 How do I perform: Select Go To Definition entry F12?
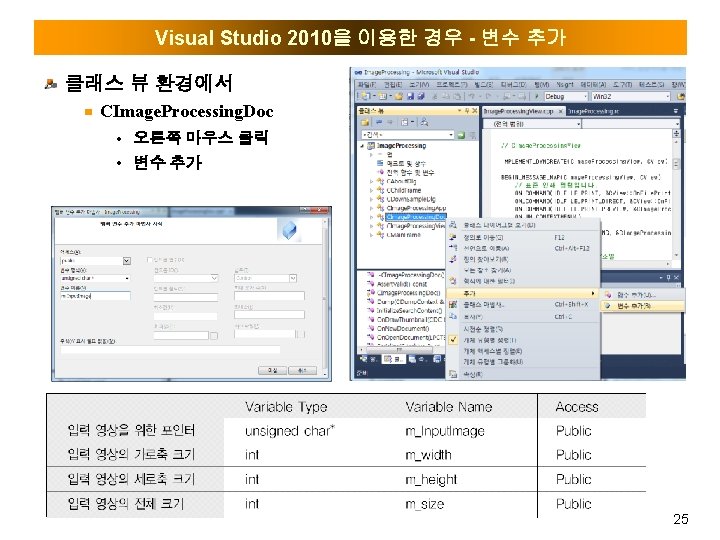pyautogui.click(x=523, y=237)
